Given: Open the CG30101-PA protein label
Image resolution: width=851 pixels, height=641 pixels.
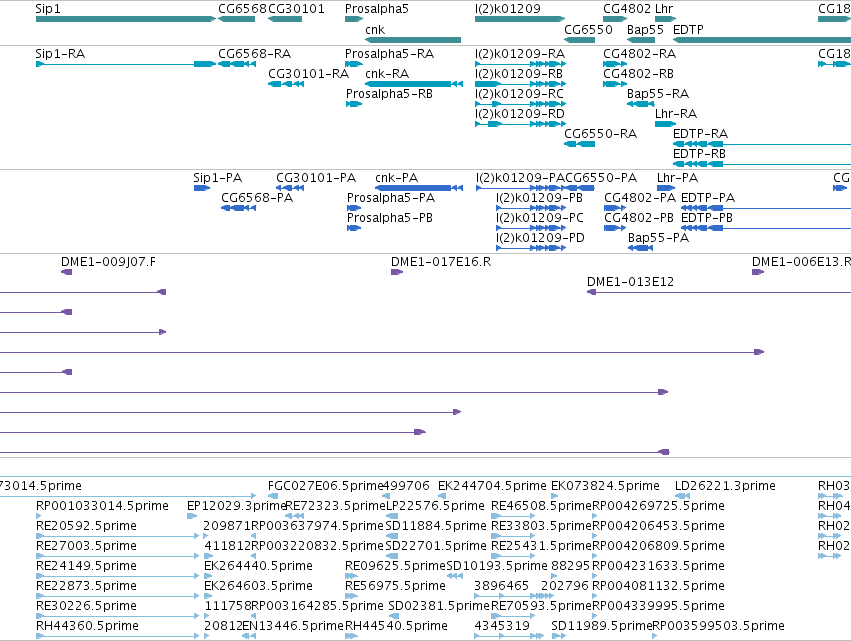Looking at the screenshot, I should (x=316, y=178).
